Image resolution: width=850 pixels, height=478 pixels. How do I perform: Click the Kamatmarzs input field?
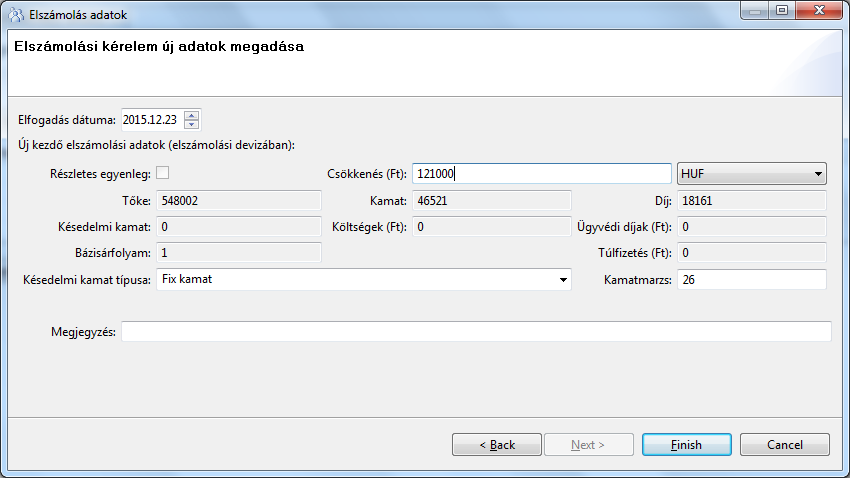point(751,280)
